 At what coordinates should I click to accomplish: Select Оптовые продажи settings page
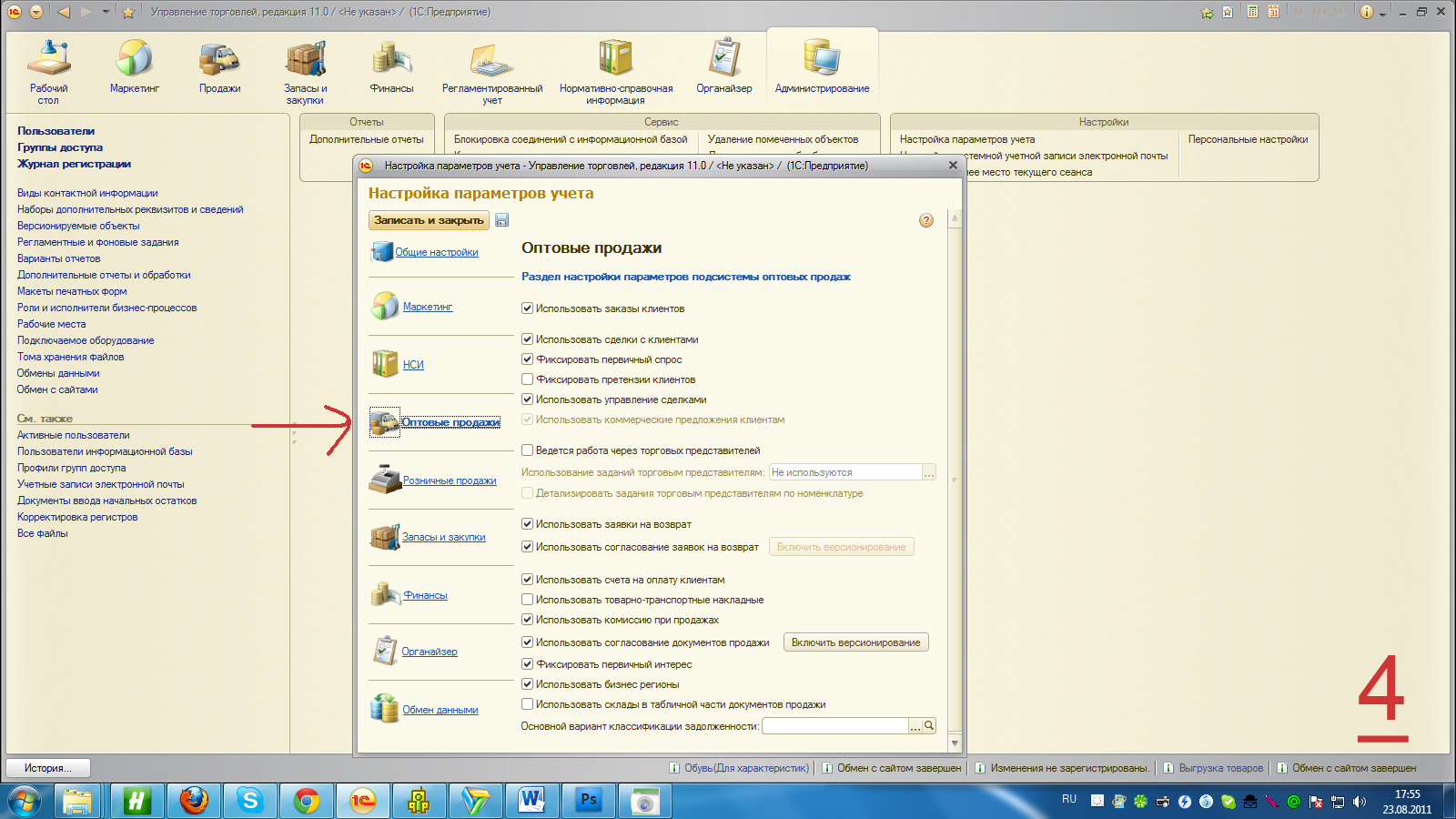coord(450,422)
